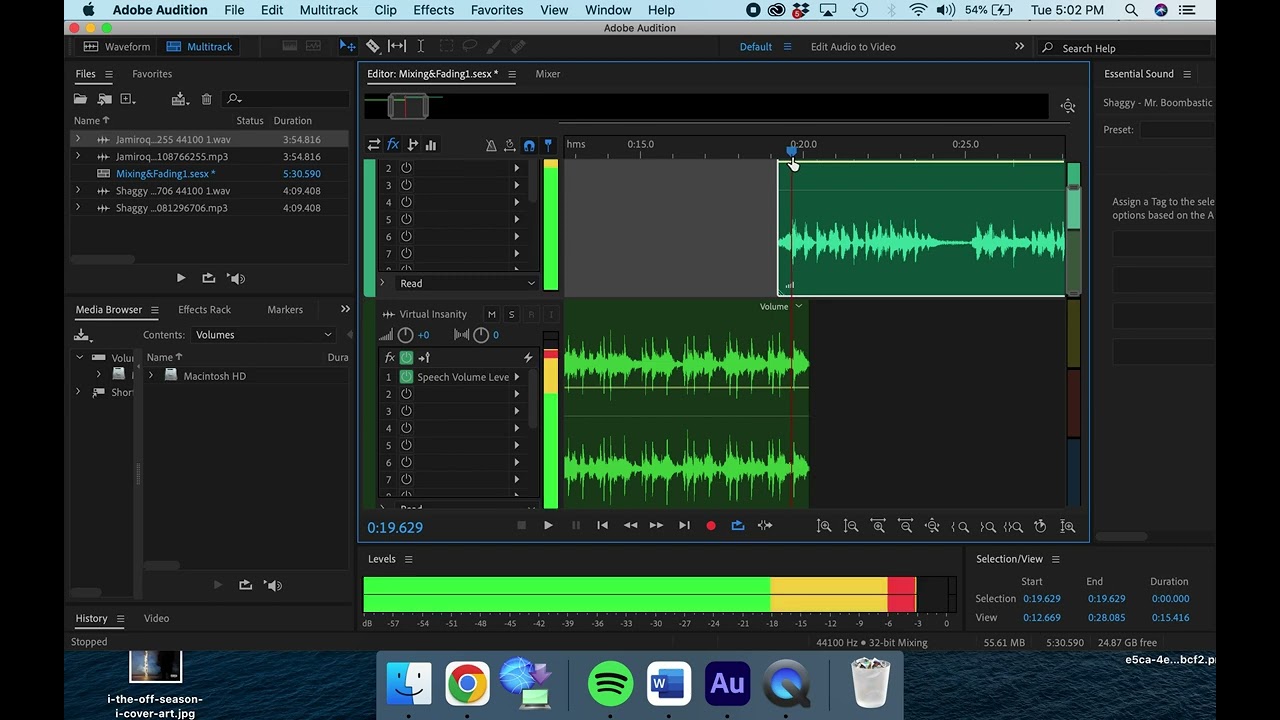This screenshot has width=1280, height=720.
Task: Click the Zoom Out Full icon
Action: (x=932, y=526)
